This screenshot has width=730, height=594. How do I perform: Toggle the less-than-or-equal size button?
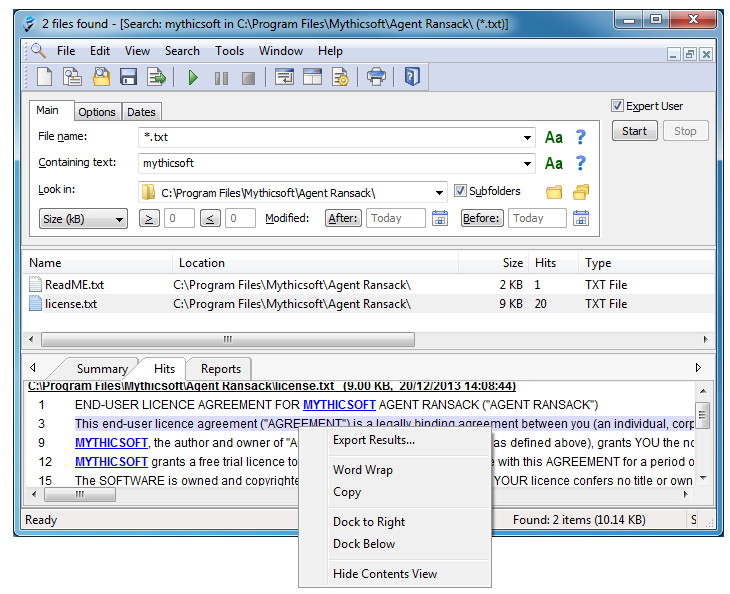[210, 218]
